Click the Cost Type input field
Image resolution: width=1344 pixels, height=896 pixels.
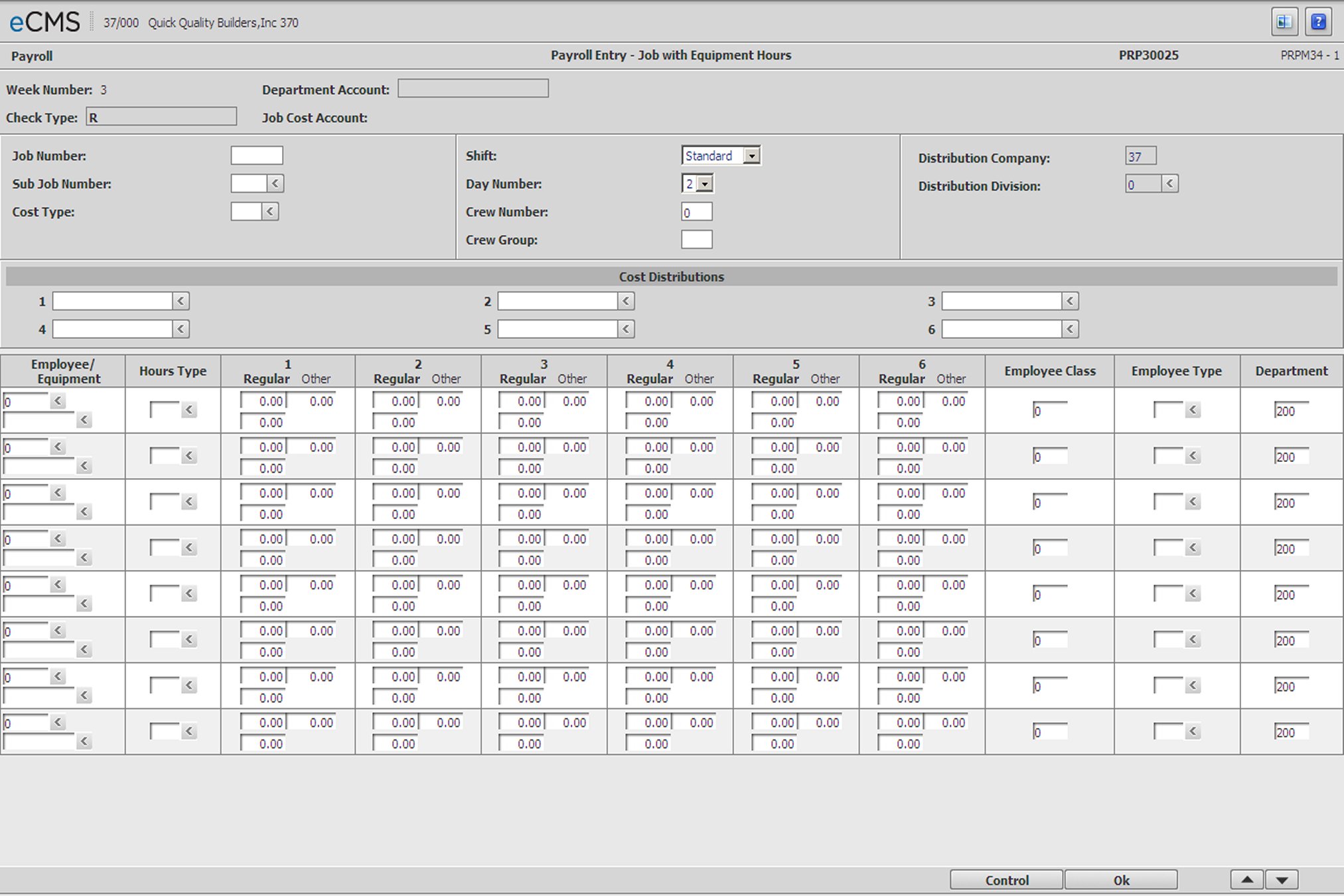[246, 212]
